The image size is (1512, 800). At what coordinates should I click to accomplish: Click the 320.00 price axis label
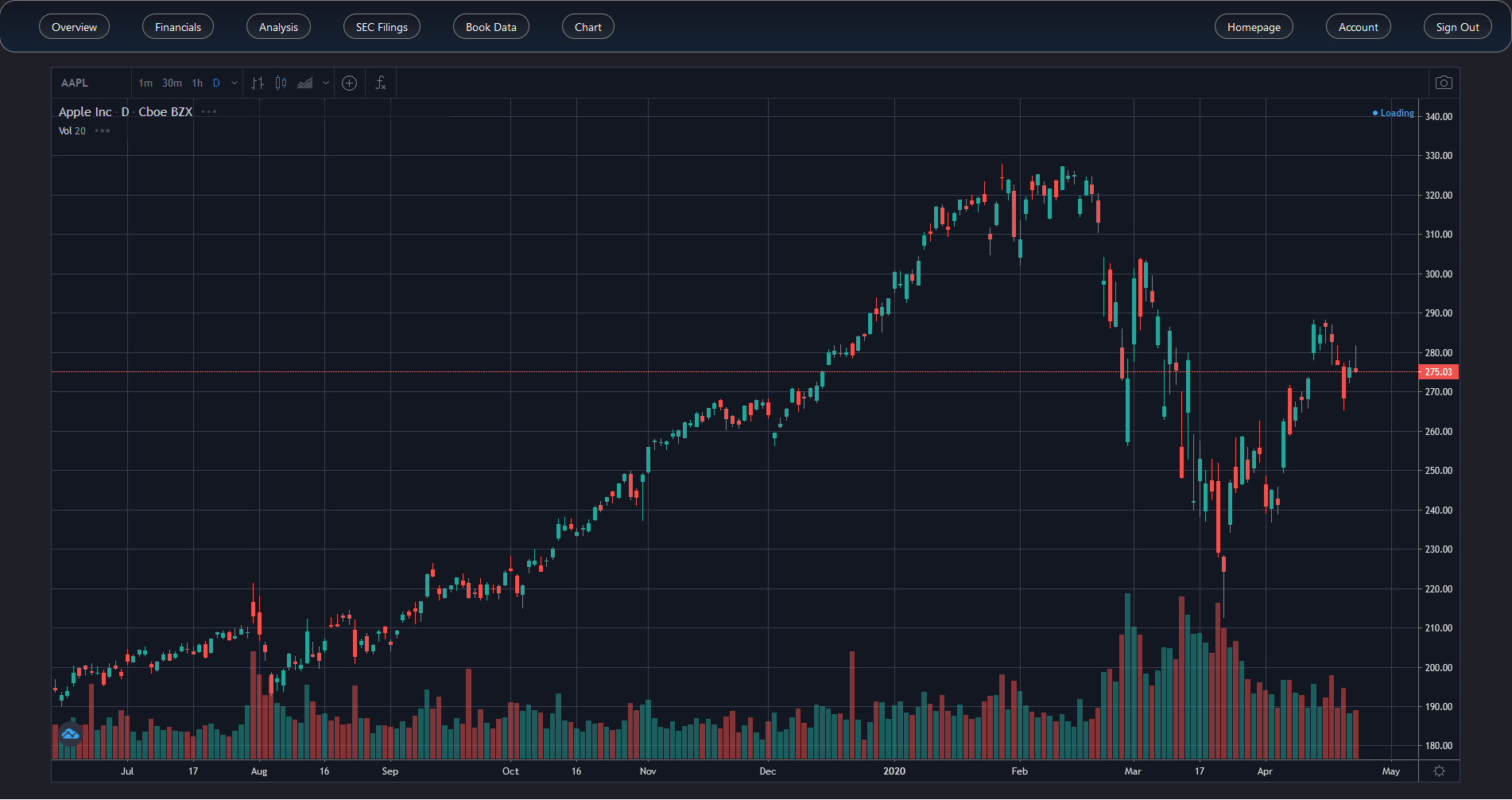[x=1439, y=196]
